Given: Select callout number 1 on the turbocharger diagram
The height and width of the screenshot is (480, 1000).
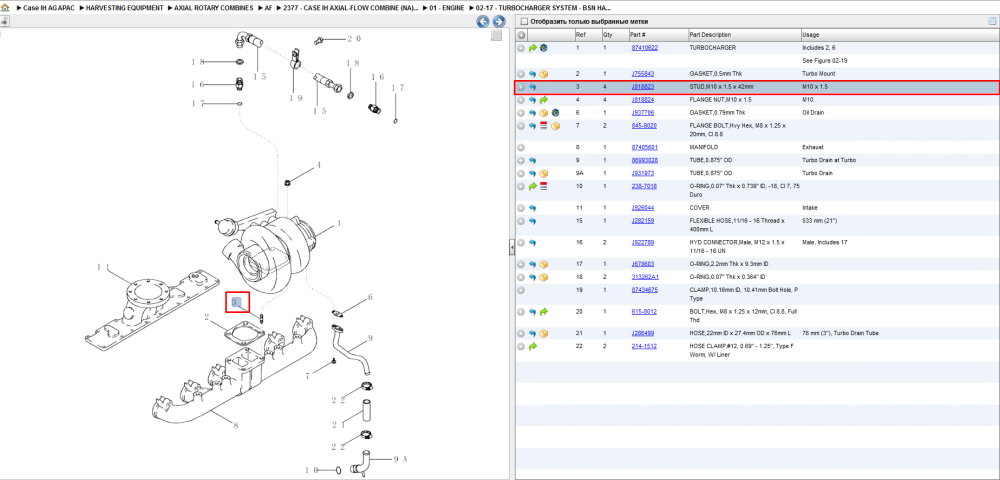Looking at the screenshot, I should pos(339,224).
